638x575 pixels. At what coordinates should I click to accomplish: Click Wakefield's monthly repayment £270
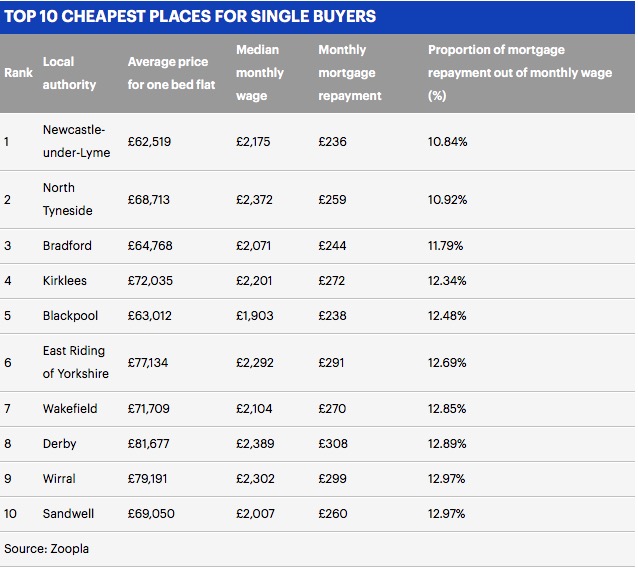point(333,409)
